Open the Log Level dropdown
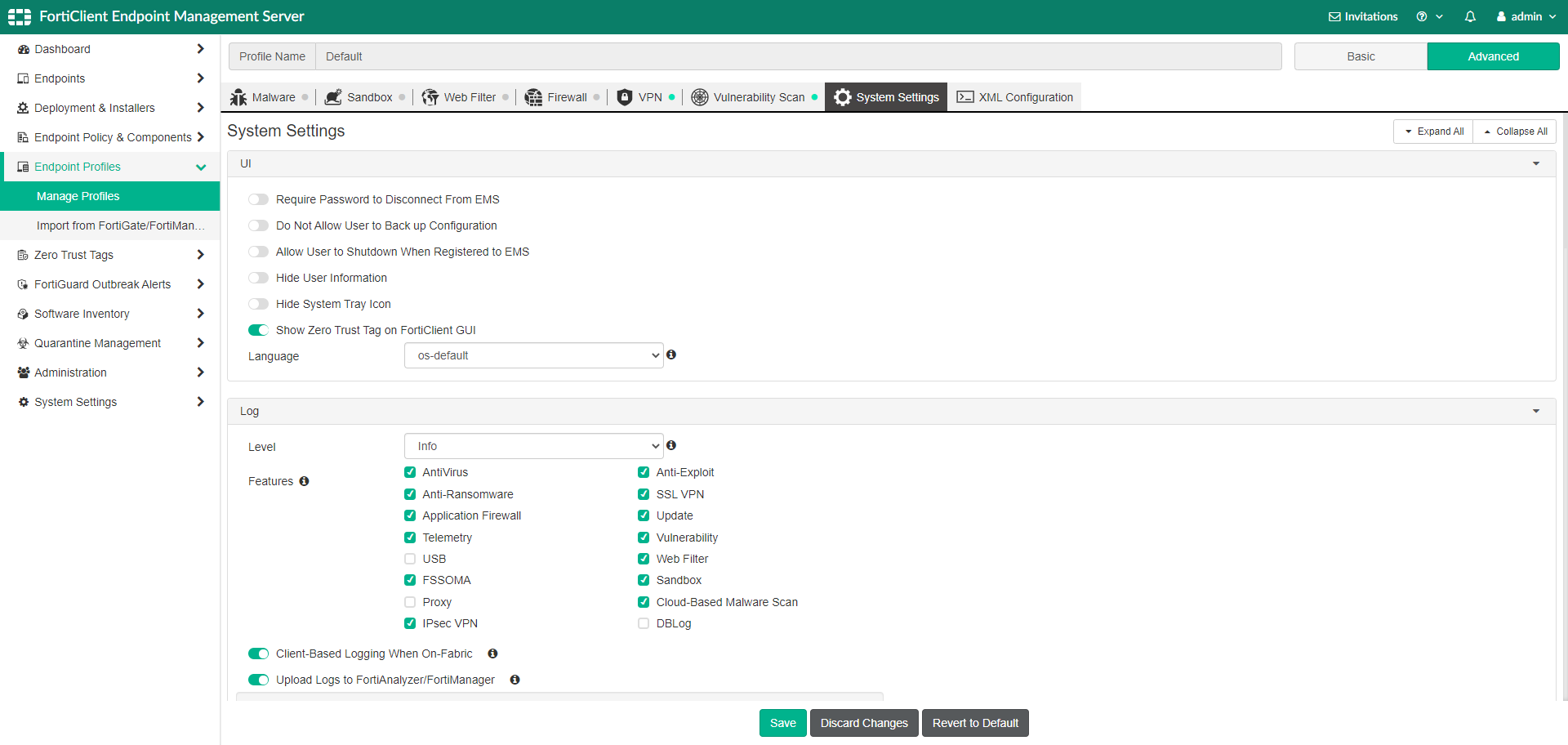The width and height of the screenshot is (1568, 745). tap(534, 446)
